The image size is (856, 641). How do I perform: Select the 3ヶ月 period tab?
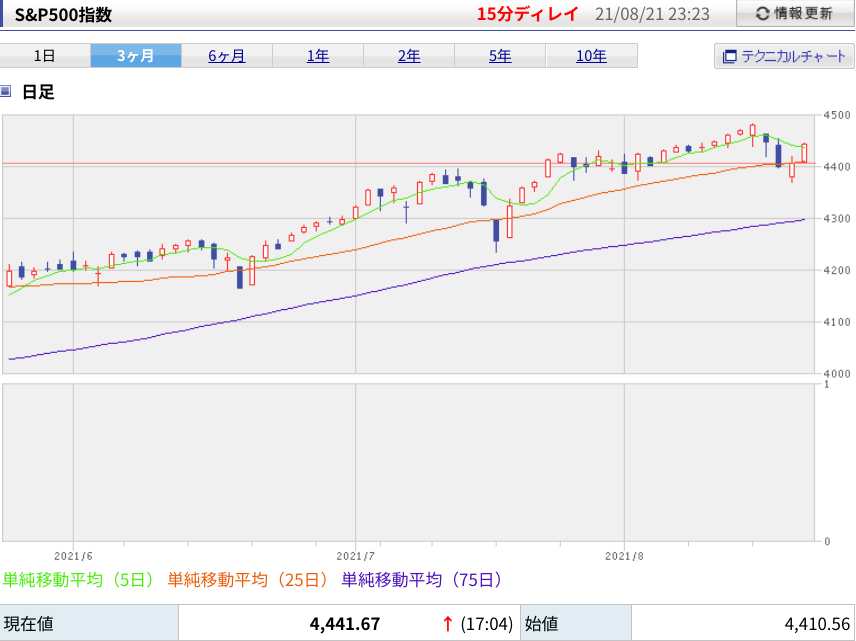135,56
